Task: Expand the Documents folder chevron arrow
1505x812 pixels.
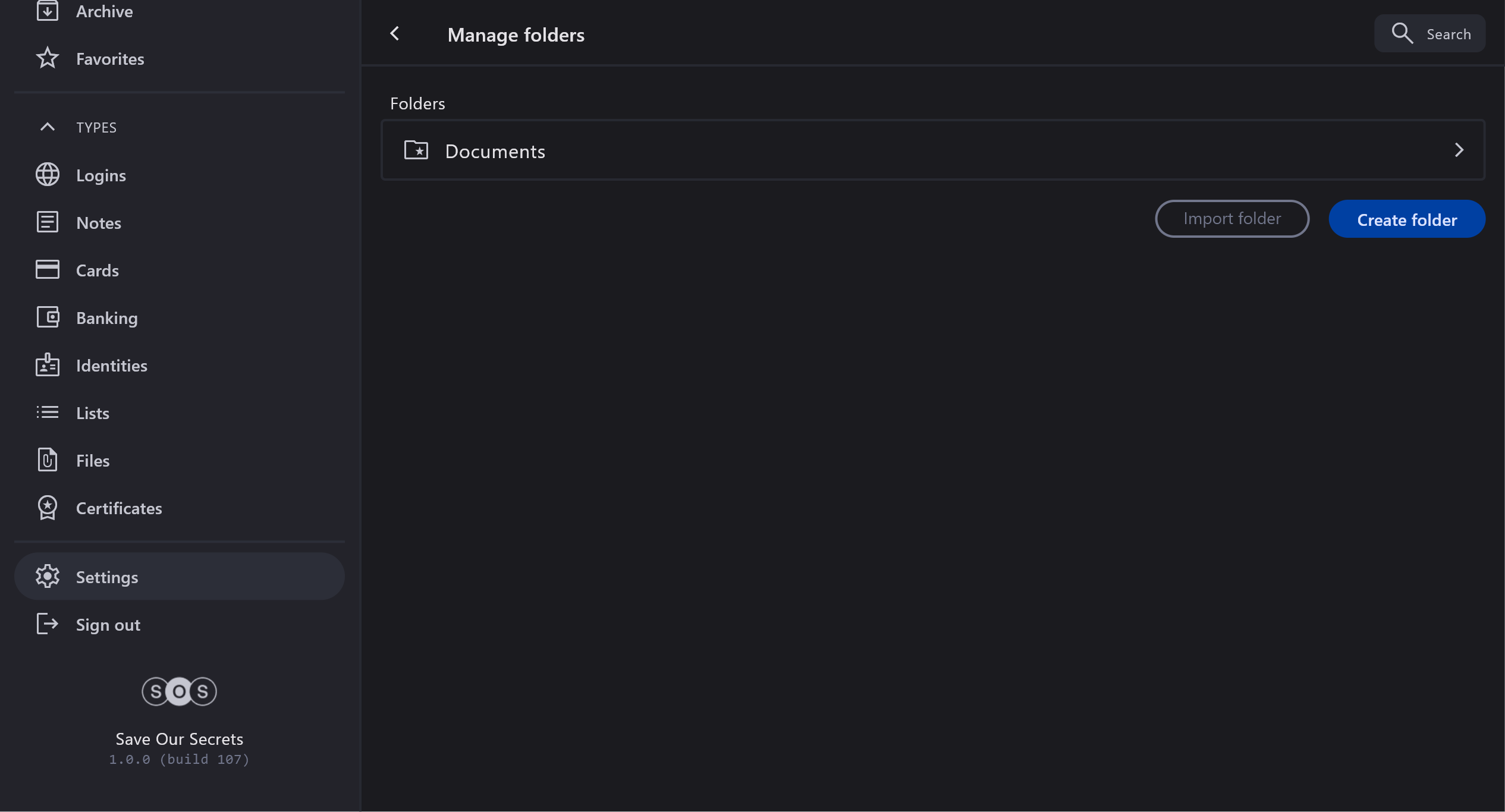Action: pyautogui.click(x=1459, y=150)
